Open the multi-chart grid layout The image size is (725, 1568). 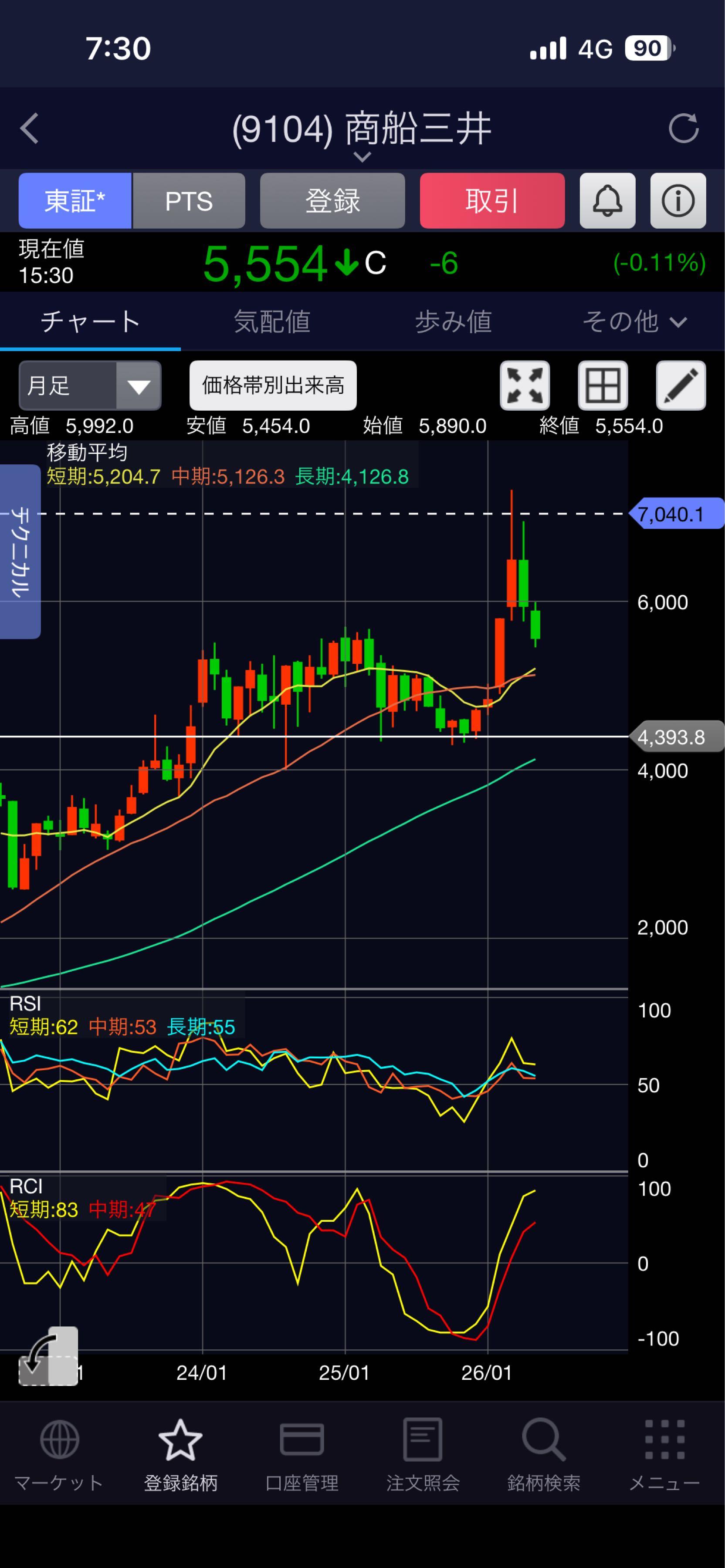[x=603, y=385]
